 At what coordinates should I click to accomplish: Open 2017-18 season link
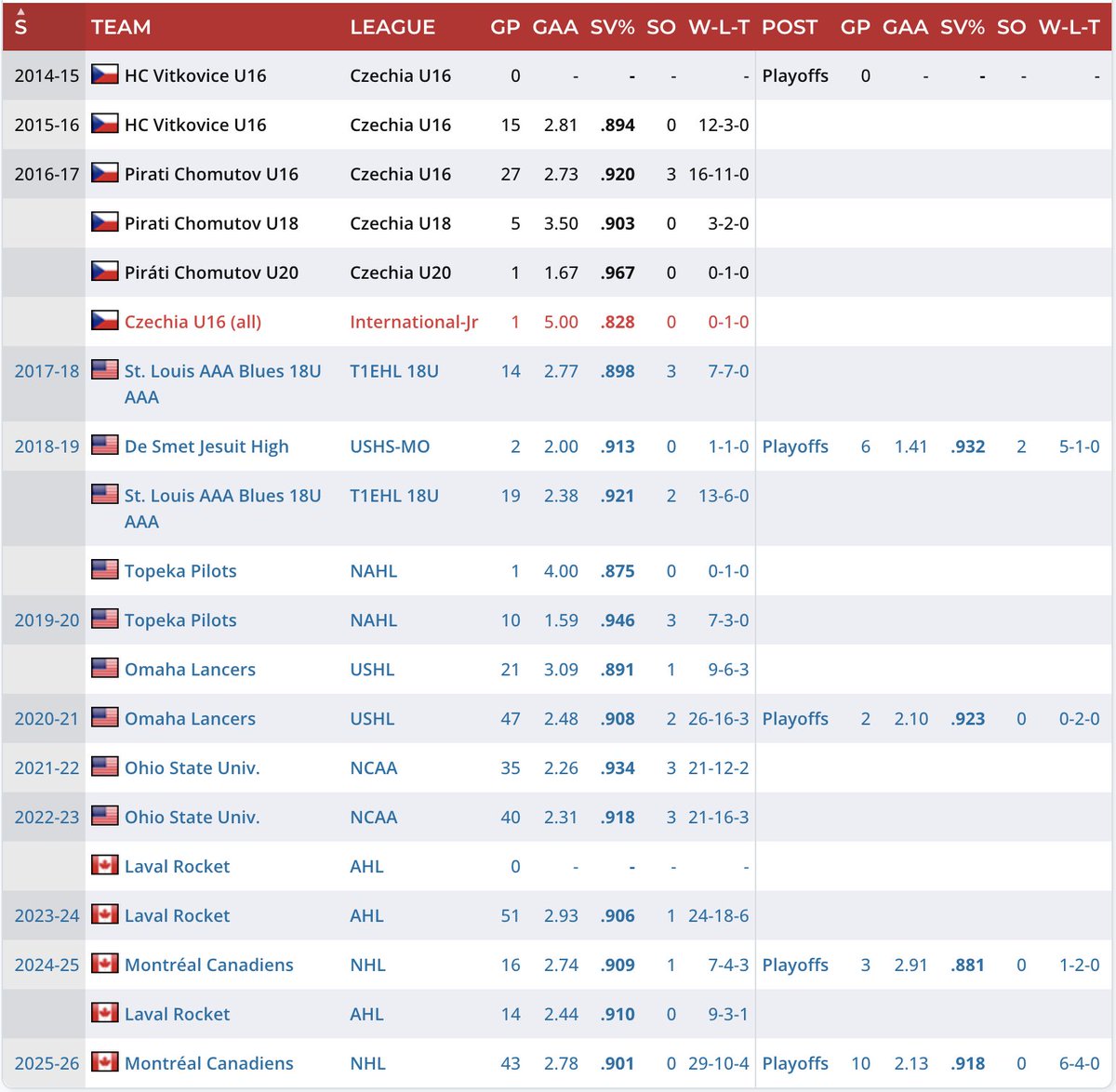46,371
